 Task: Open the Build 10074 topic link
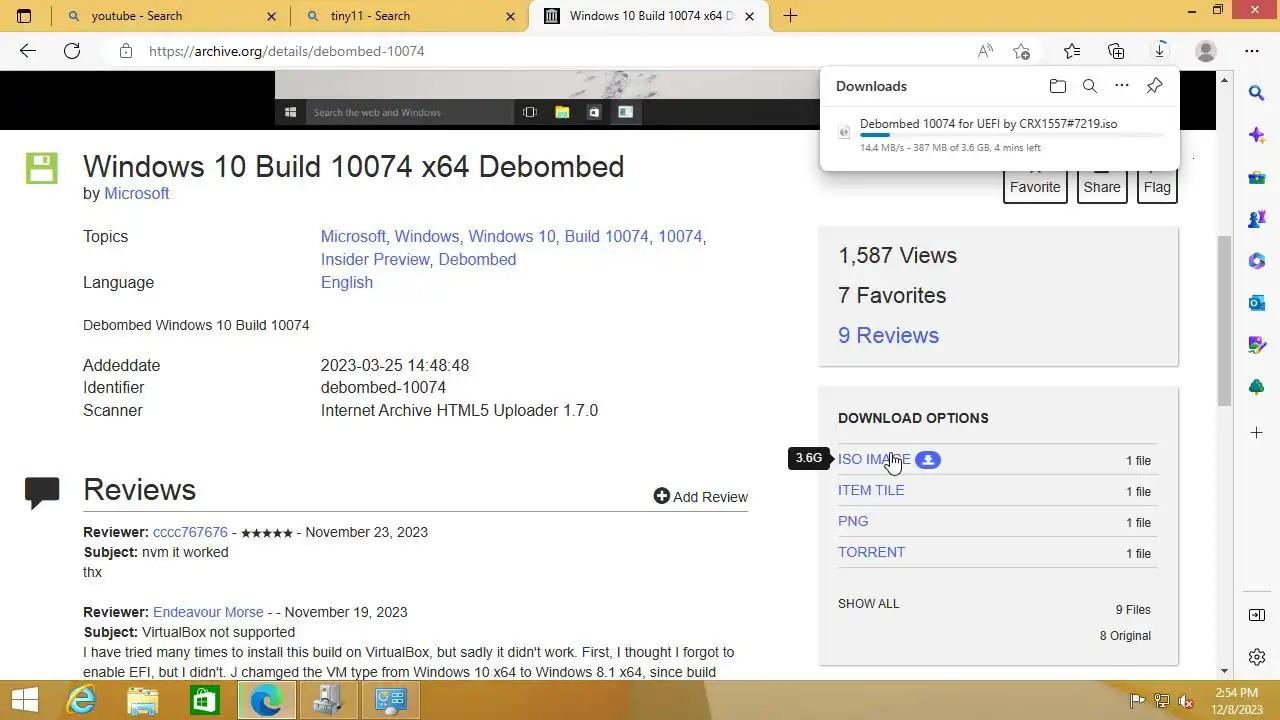[607, 237]
